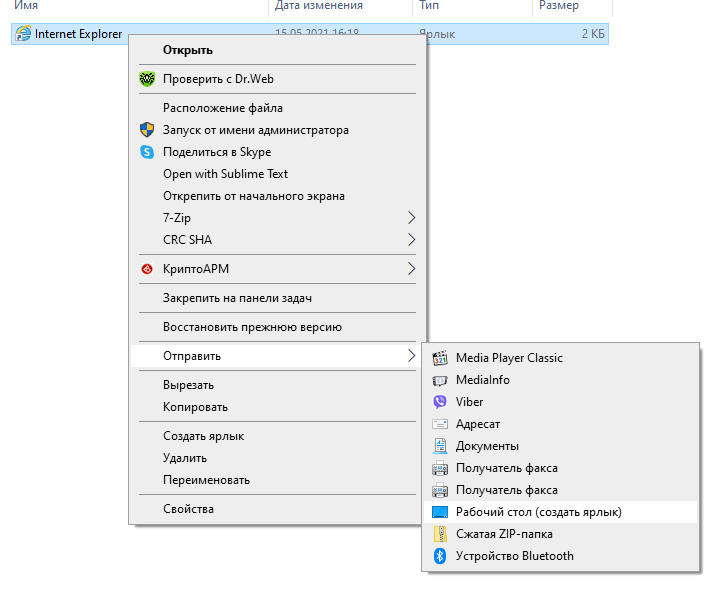Expand the КриптоАРМ submenu arrow
The width and height of the screenshot is (721, 589).
click(x=411, y=269)
